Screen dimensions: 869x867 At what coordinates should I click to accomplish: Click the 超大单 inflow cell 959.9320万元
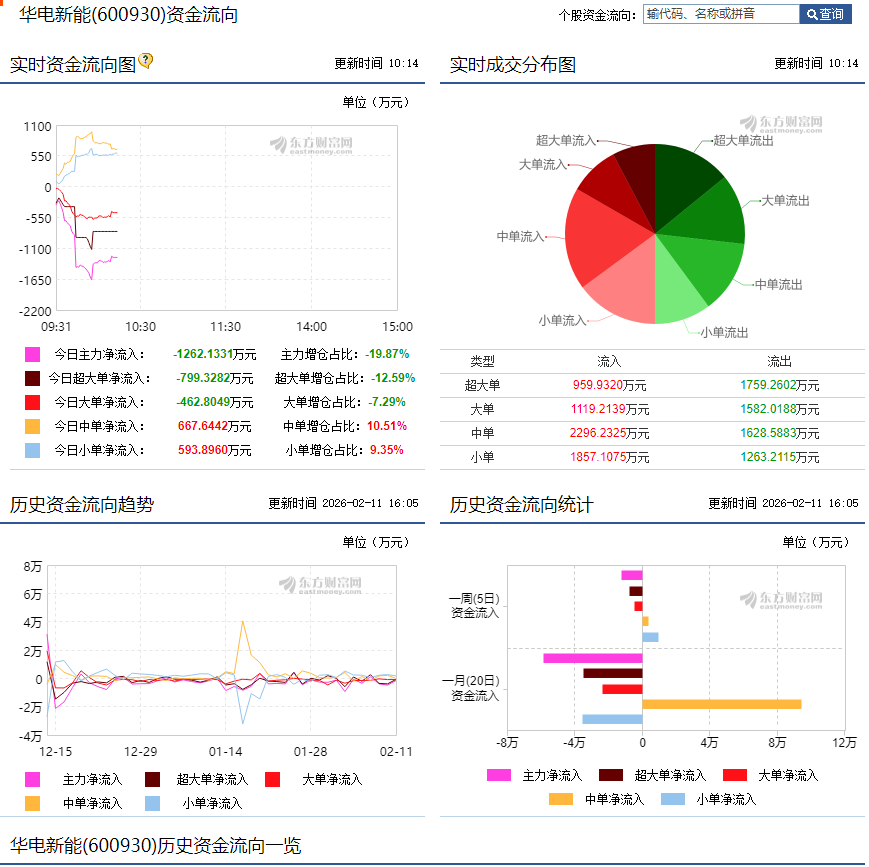(x=609, y=385)
